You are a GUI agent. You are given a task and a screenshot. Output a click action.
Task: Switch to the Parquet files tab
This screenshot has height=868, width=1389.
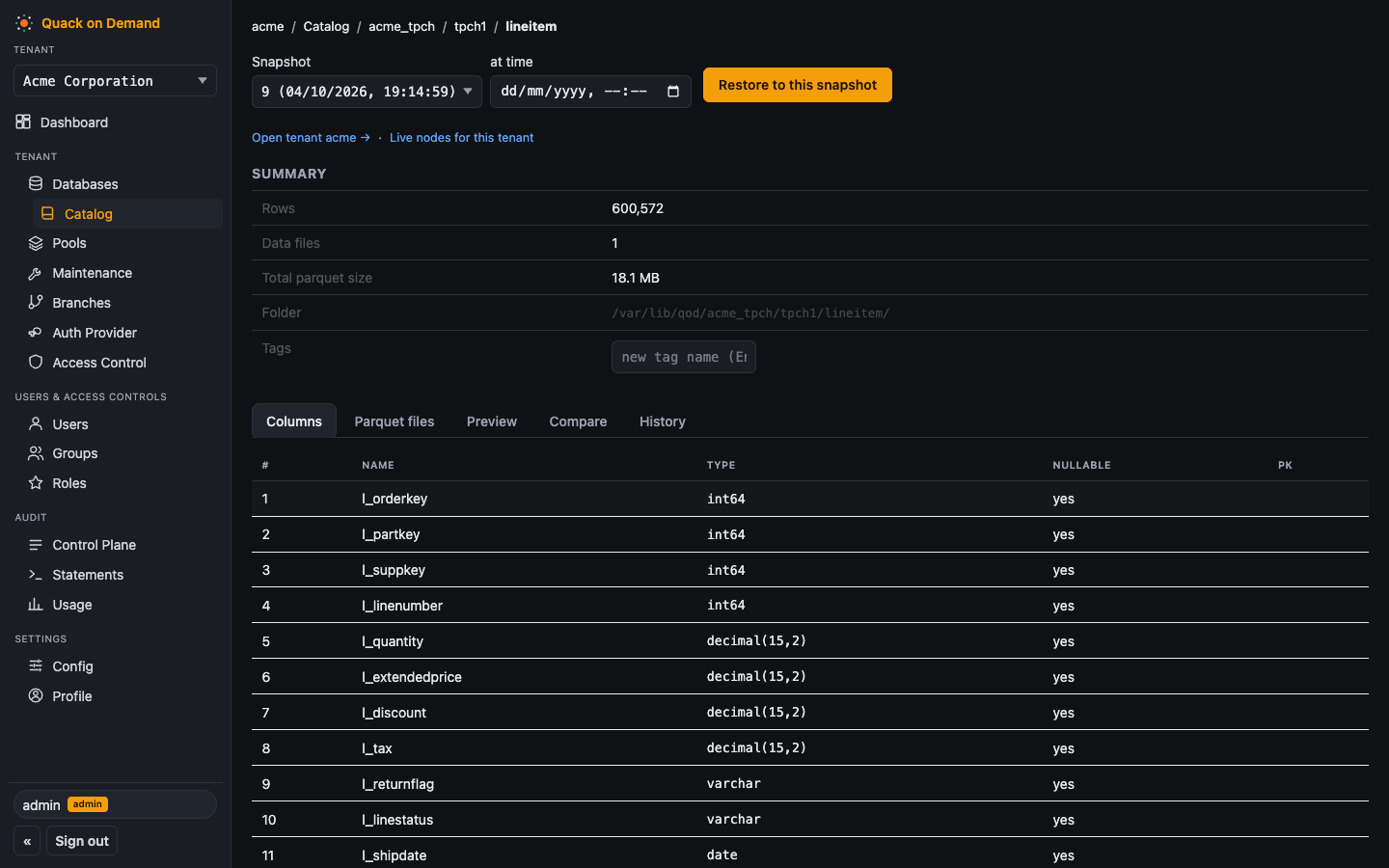coord(395,421)
